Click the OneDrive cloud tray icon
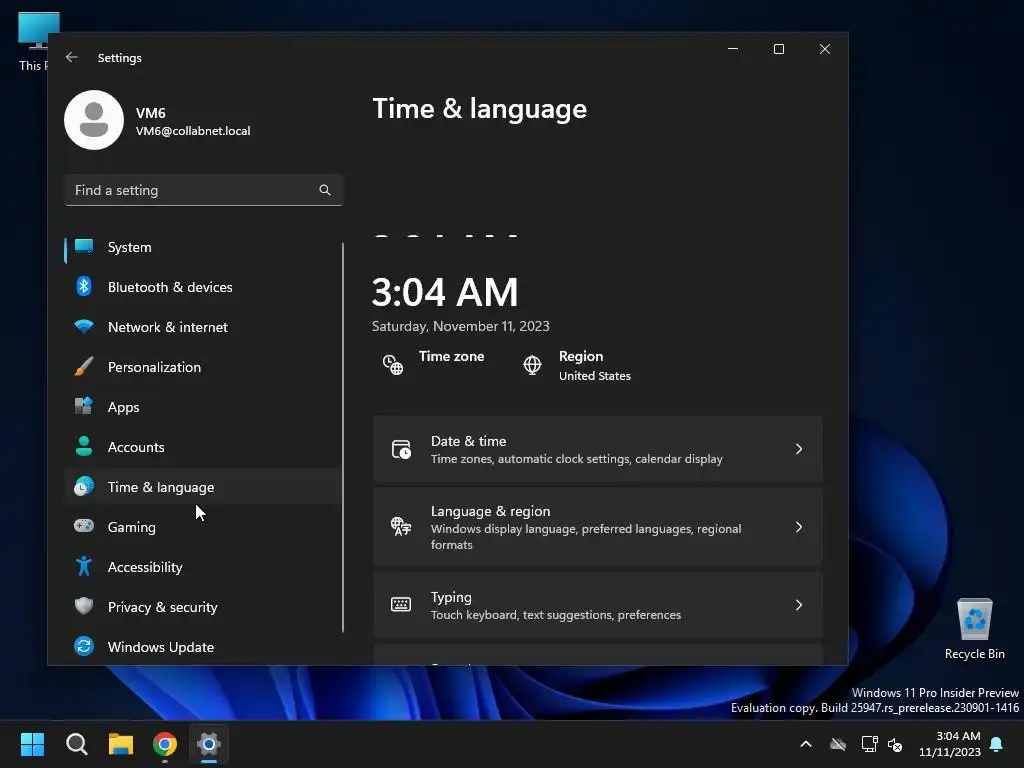The height and width of the screenshot is (768, 1024). click(x=838, y=744)
